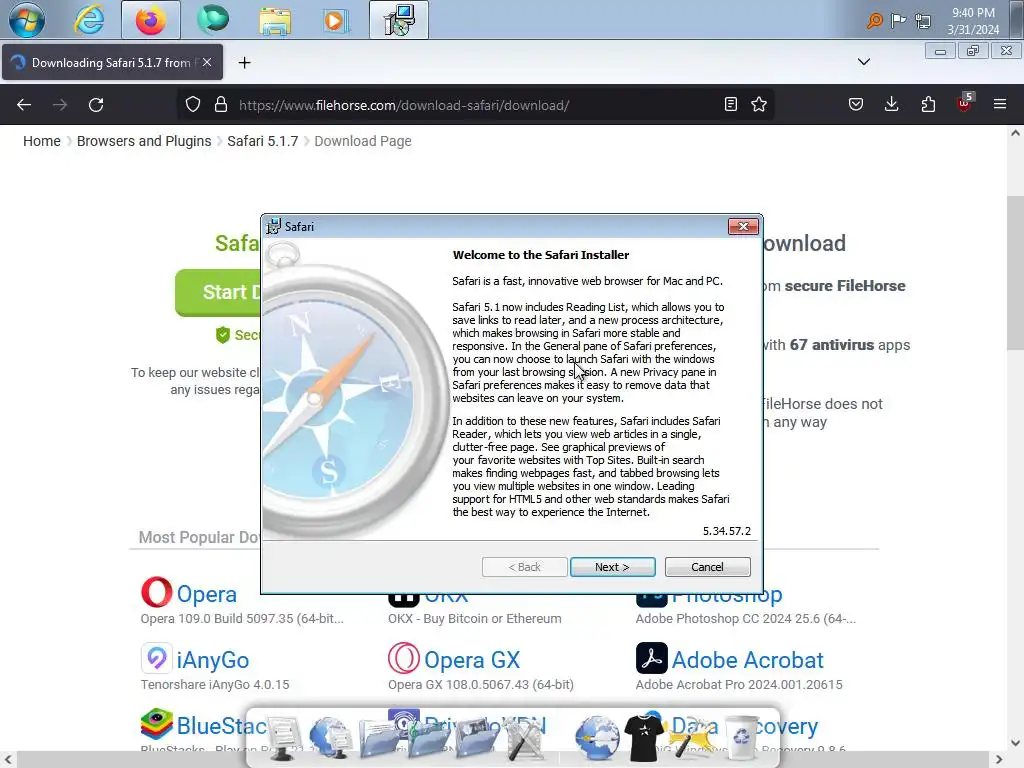Reload the current page
1024x768 pixels.
(96, 104)
